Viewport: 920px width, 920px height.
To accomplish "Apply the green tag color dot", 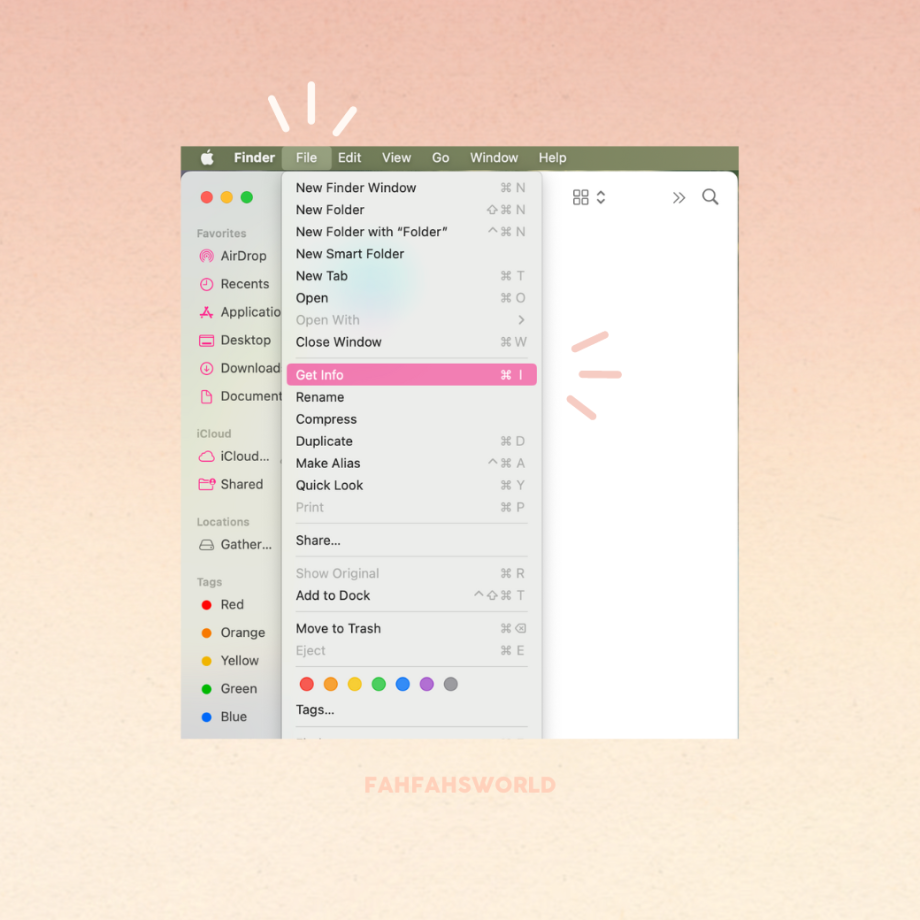I will point(379,684).
